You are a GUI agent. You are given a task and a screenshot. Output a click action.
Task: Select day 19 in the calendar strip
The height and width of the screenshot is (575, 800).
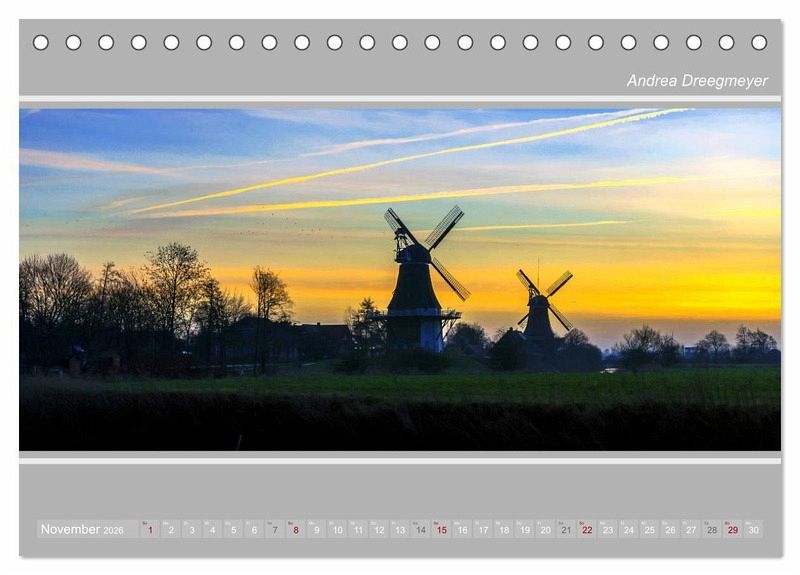pos(525,529)
